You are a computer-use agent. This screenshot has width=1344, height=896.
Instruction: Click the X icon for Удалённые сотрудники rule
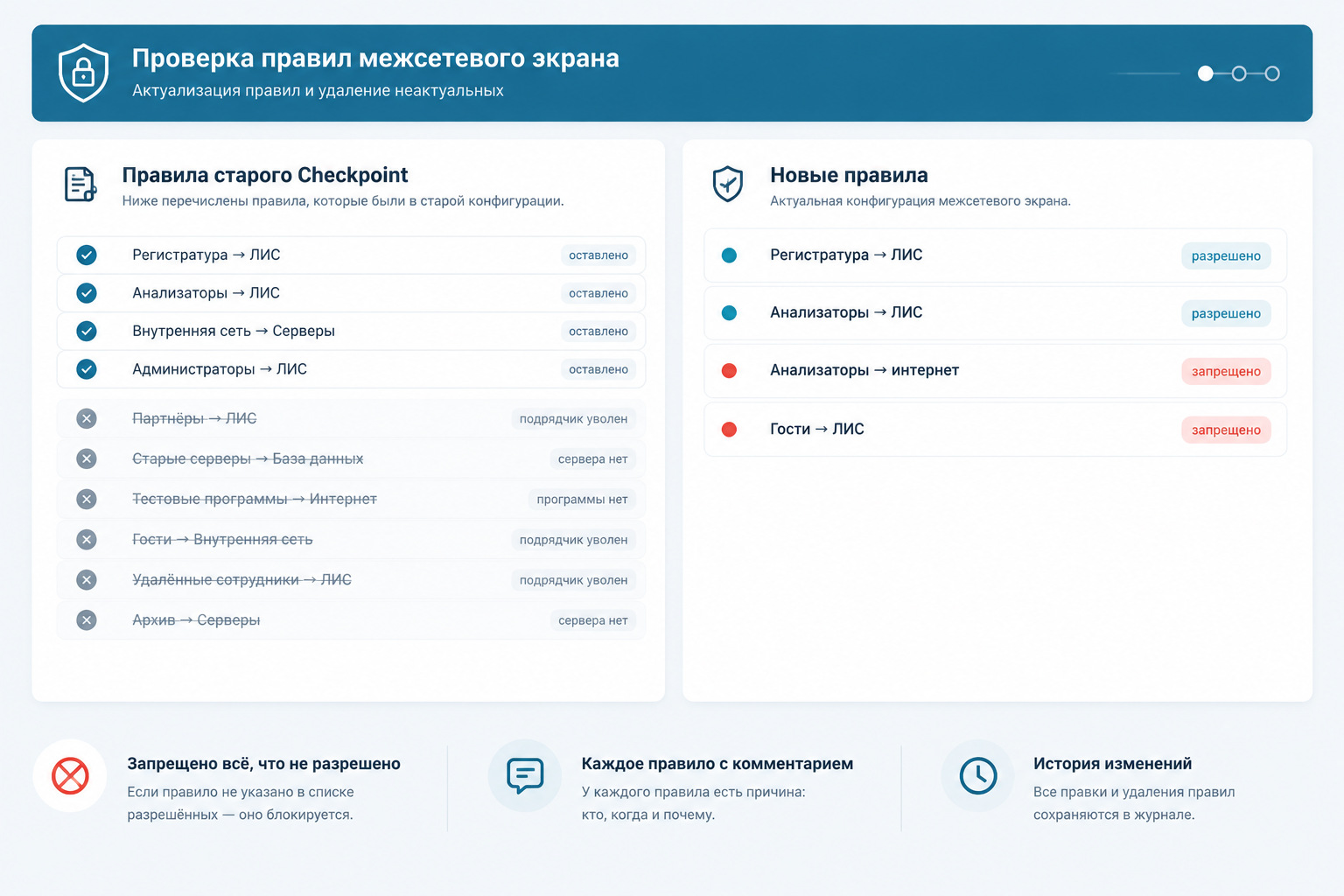click(x=87, y=579)
